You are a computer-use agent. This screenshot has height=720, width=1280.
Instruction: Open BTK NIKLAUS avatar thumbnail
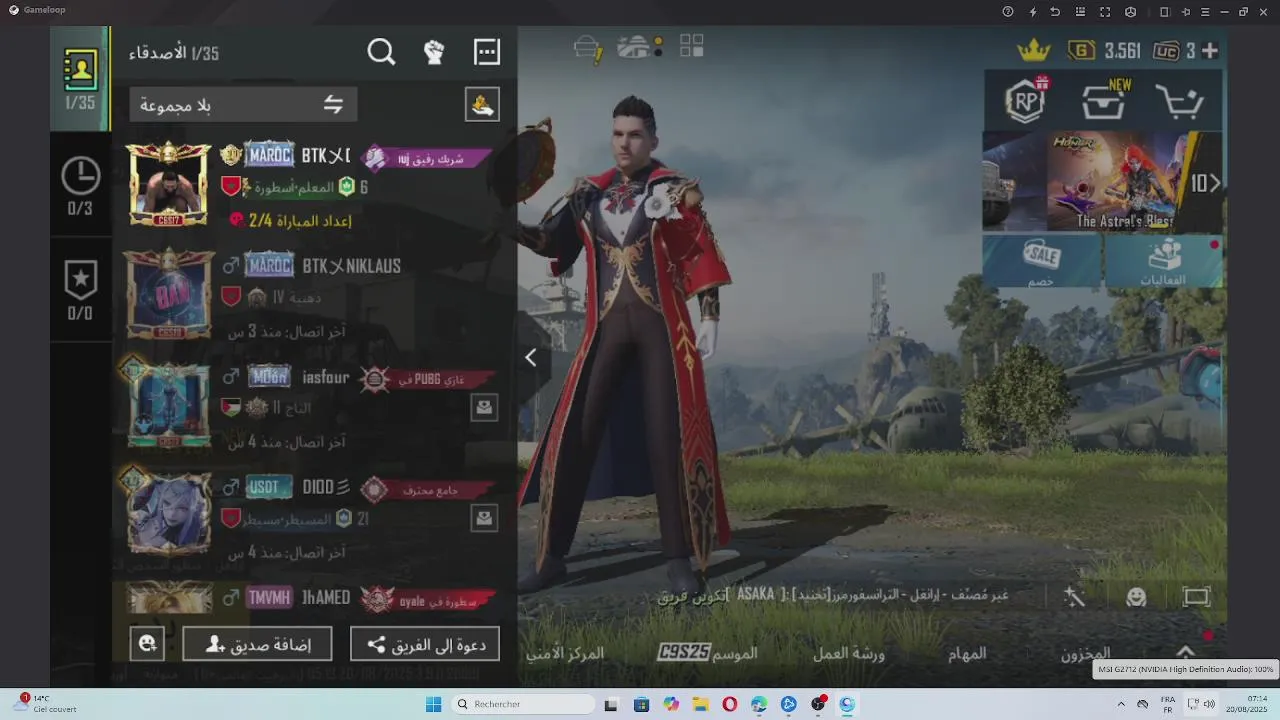(169, 295)
